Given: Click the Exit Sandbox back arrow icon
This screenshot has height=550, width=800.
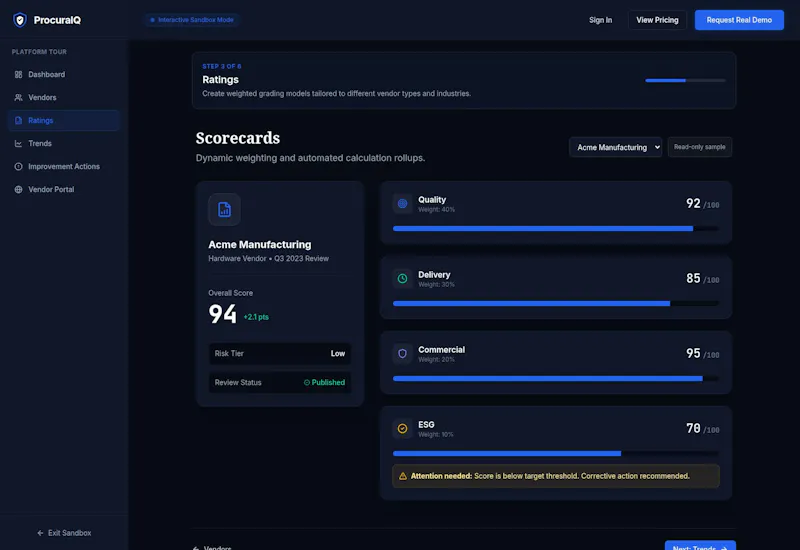Looking at the screenshot, I should [40, 533].
